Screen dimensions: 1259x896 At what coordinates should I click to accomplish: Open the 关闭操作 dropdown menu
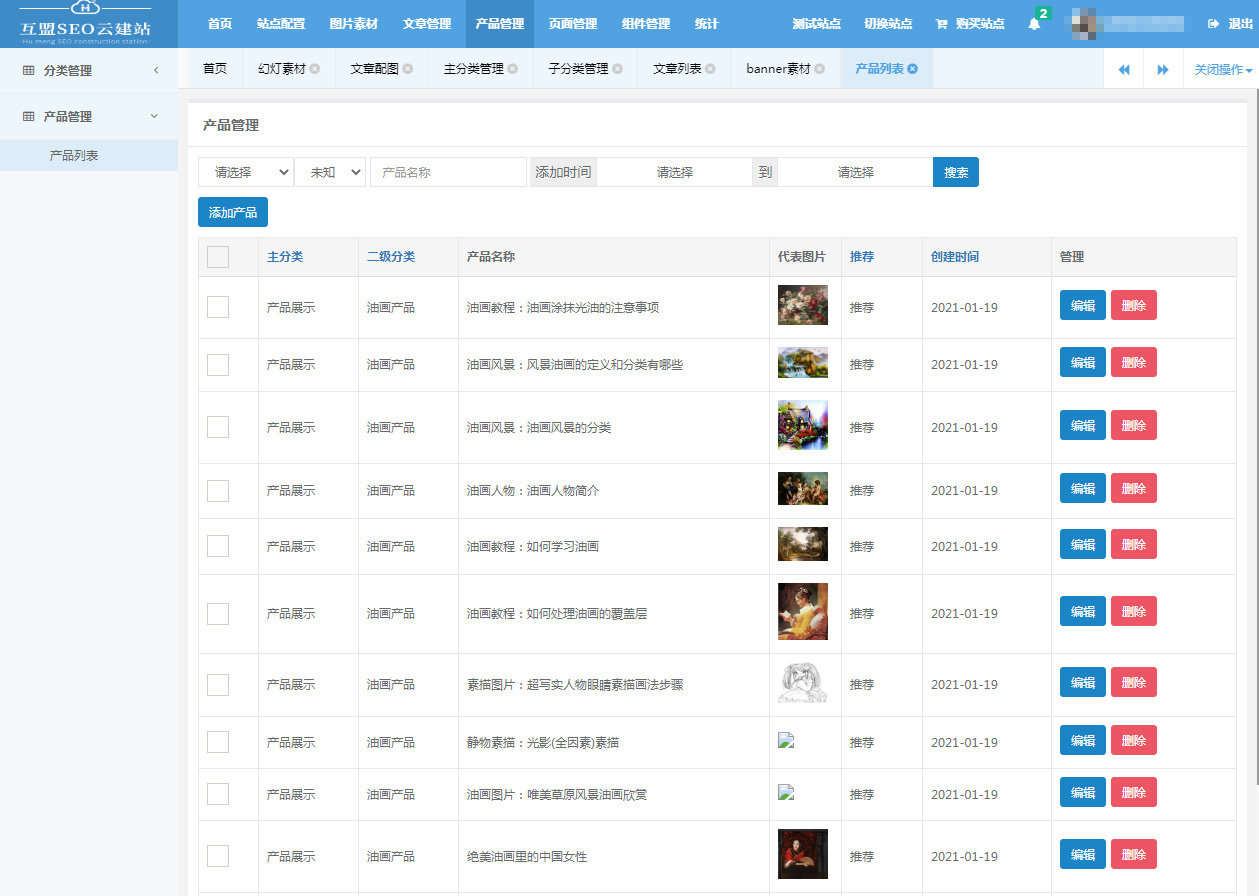coord(1222,70)
